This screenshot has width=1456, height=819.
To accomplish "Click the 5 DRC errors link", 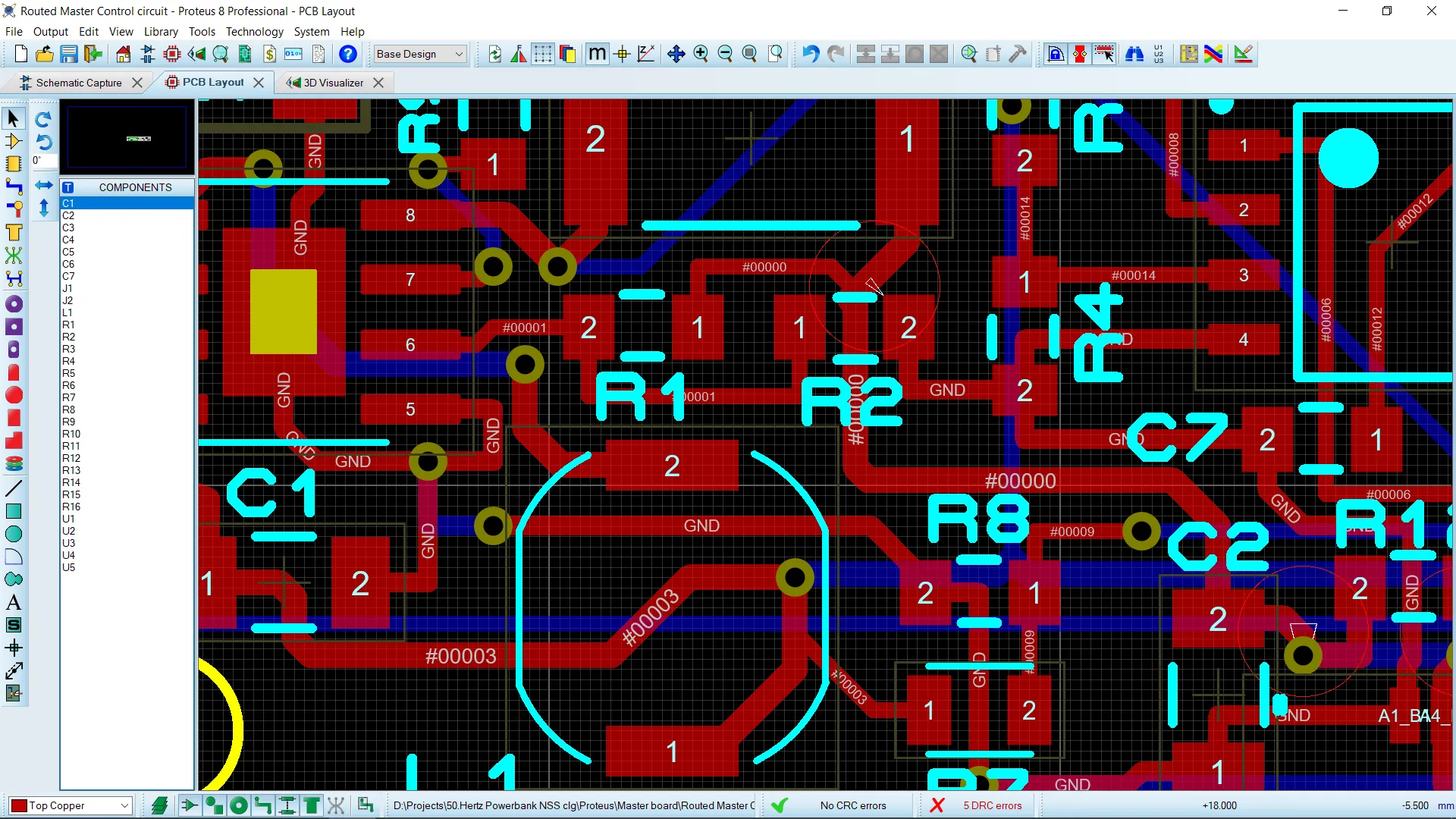I will click(993, 805).
